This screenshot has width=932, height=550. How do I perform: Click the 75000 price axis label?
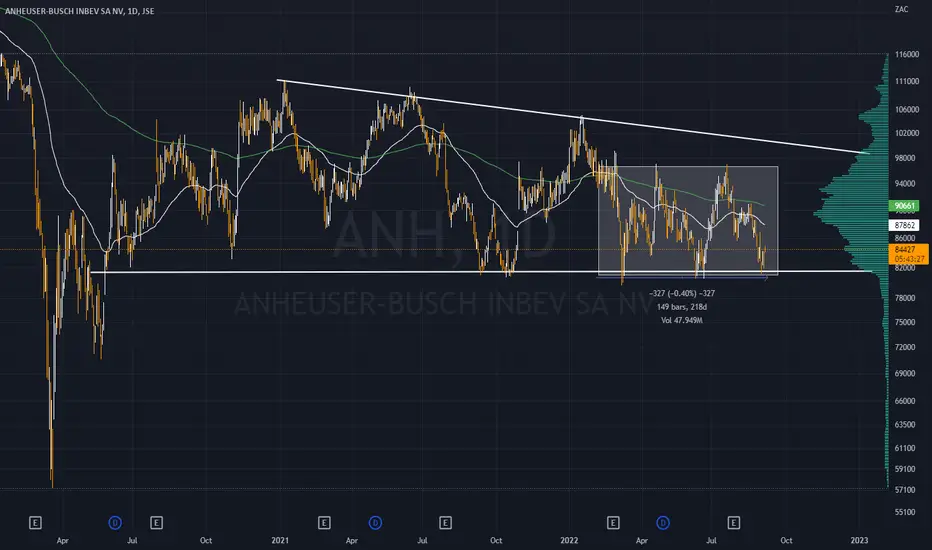coord(905,322)
